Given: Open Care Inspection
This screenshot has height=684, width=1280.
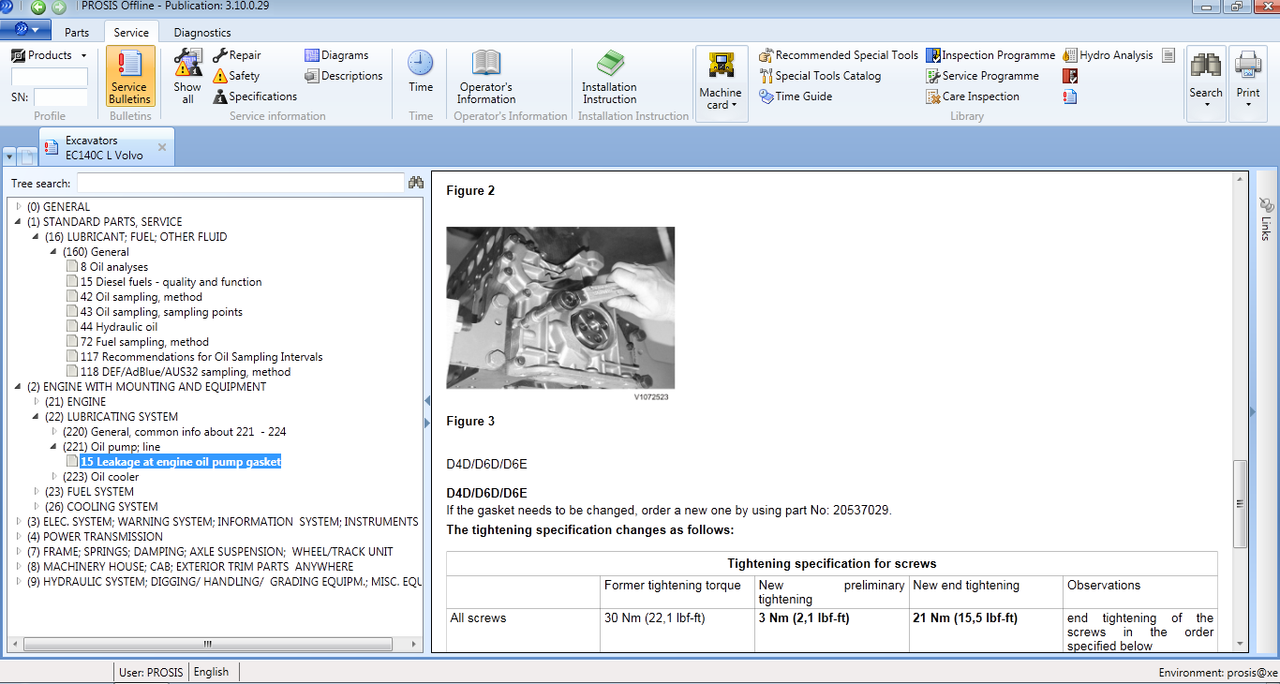Looking at the screenshot, I should tap(972, 96).
